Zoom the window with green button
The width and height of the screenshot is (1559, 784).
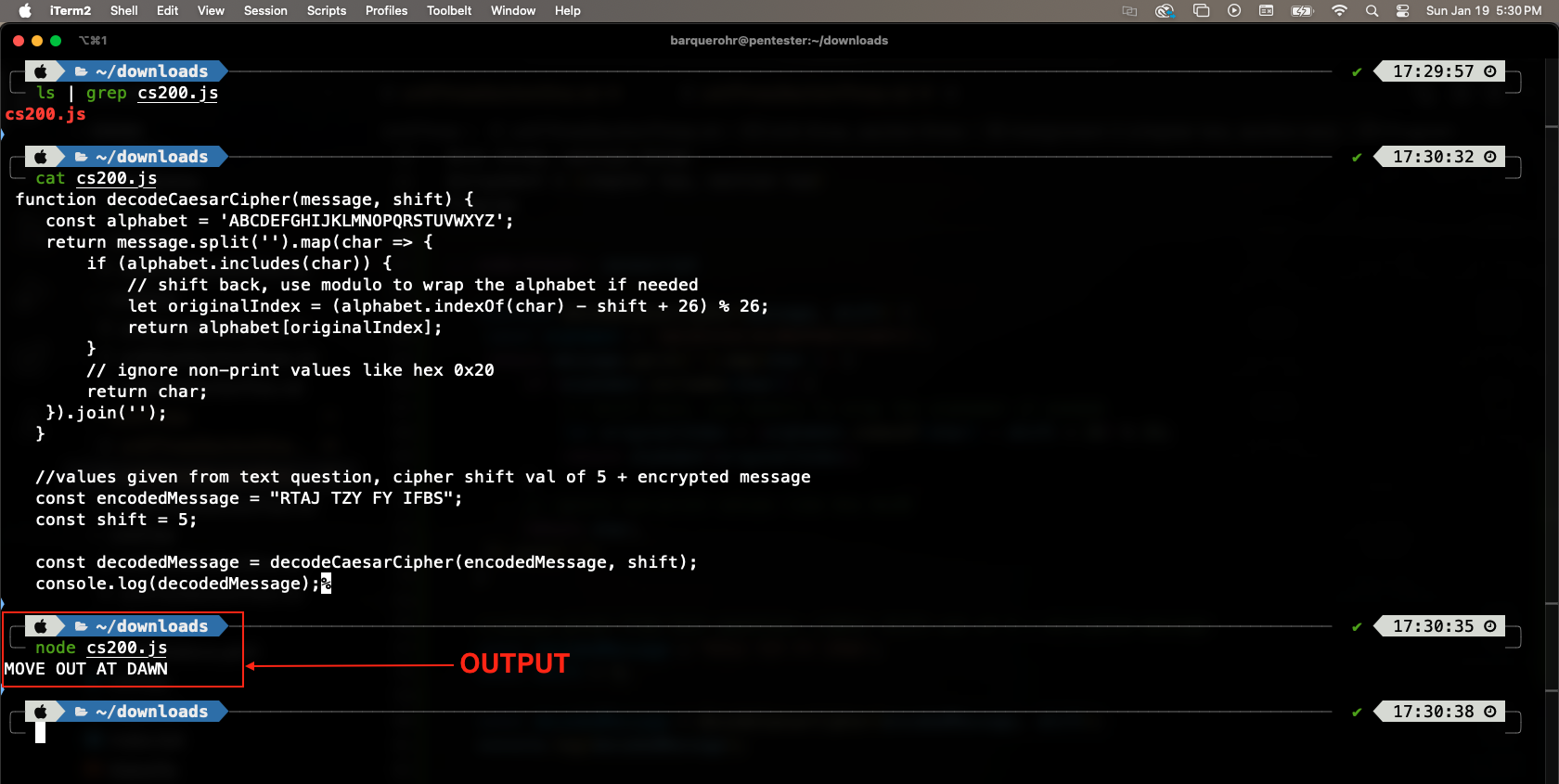(x=56, y=41)
